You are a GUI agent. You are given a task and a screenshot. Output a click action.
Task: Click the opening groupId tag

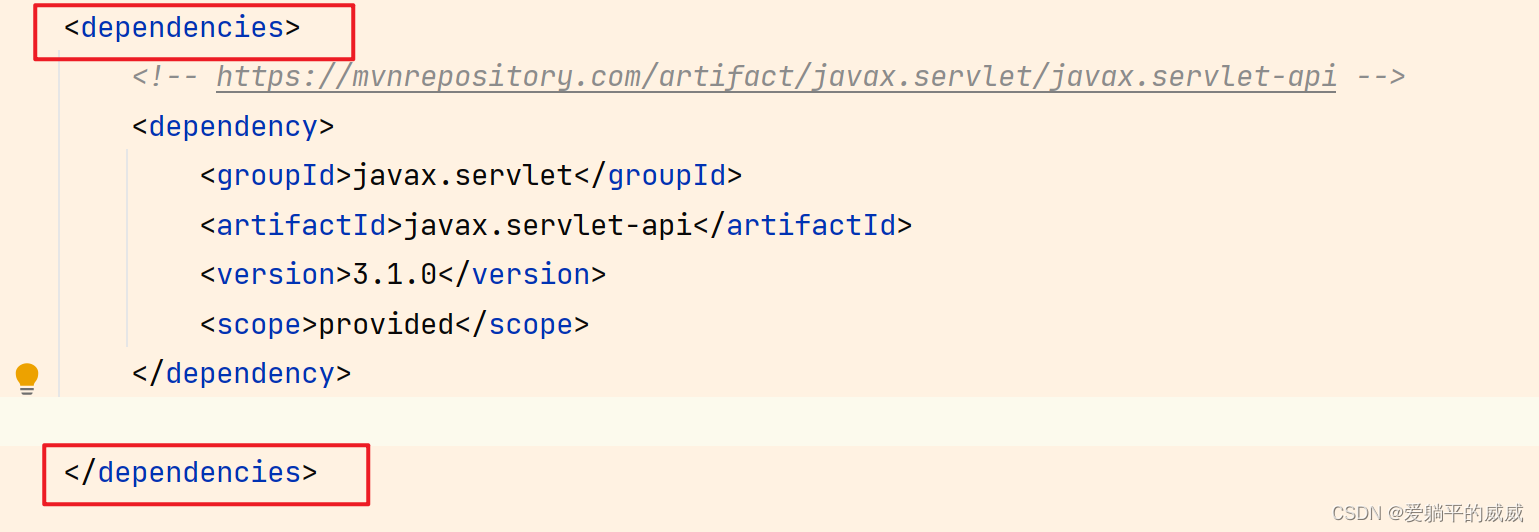click(x=276, y=176)
